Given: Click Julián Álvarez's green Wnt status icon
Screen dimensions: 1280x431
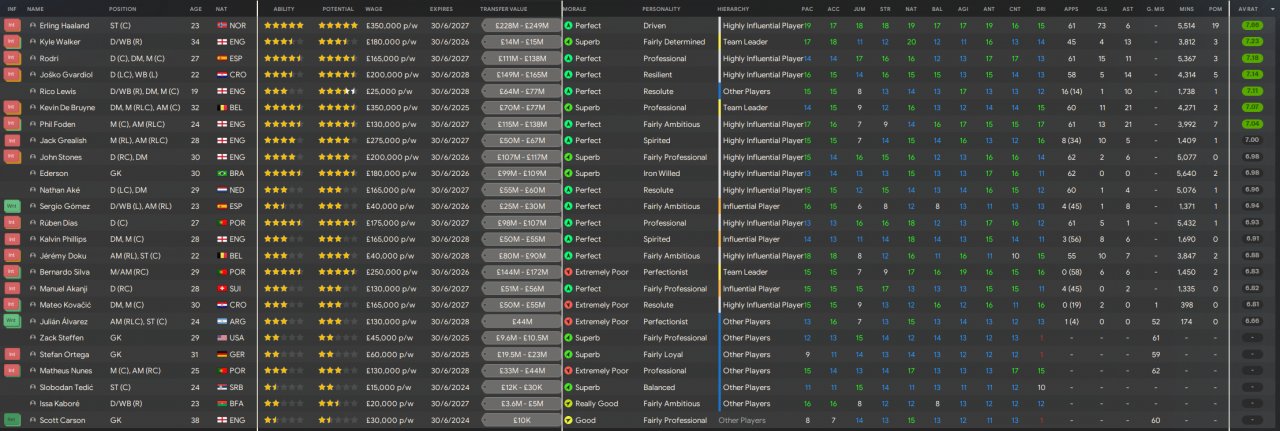Looking at the screenshot, I should point(12,321).
